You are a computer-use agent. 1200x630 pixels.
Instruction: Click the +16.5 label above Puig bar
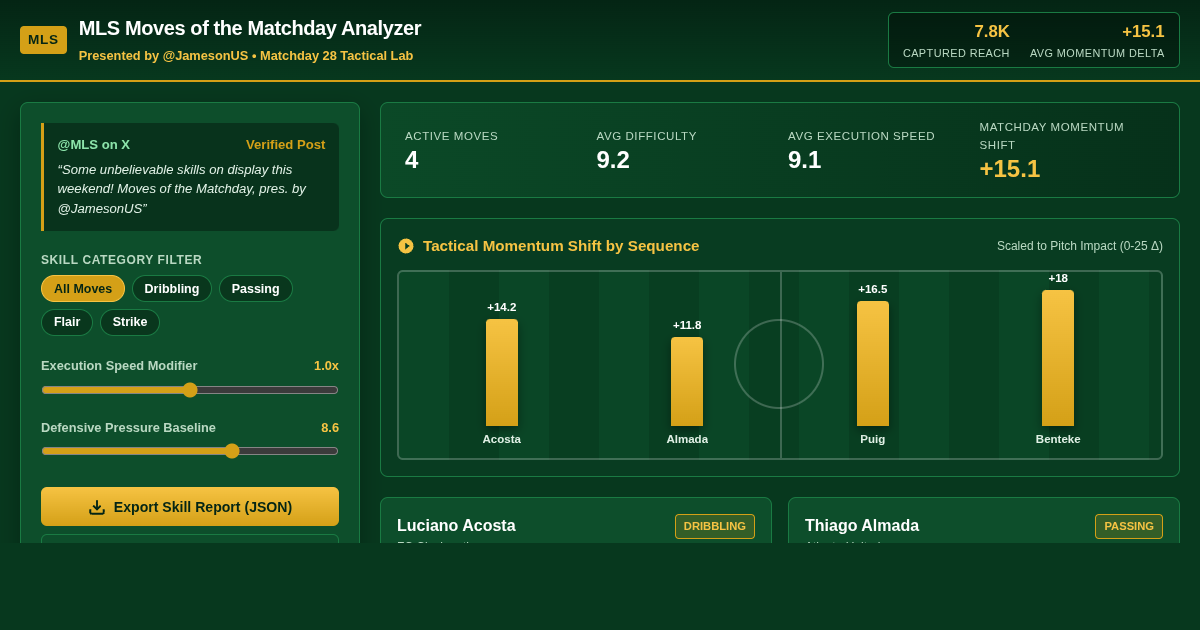point(873,289)
